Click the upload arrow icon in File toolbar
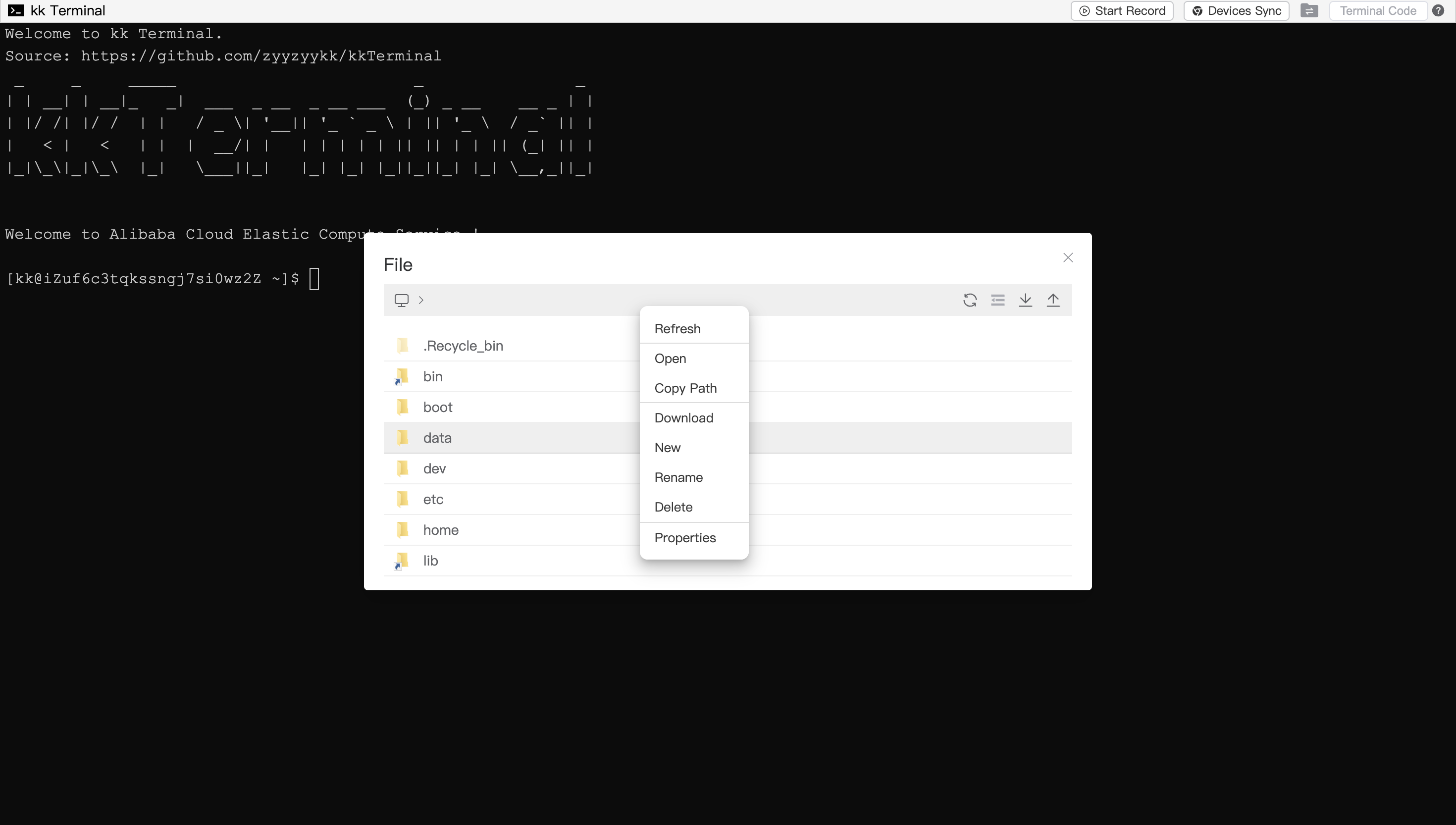This screenshot has width=1456, height=825. point(1053,300)
